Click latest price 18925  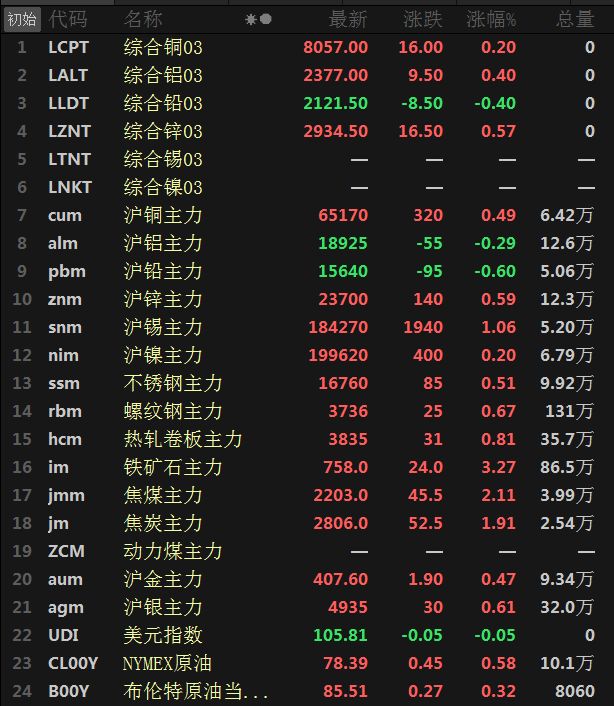click(x=343, y=243)
